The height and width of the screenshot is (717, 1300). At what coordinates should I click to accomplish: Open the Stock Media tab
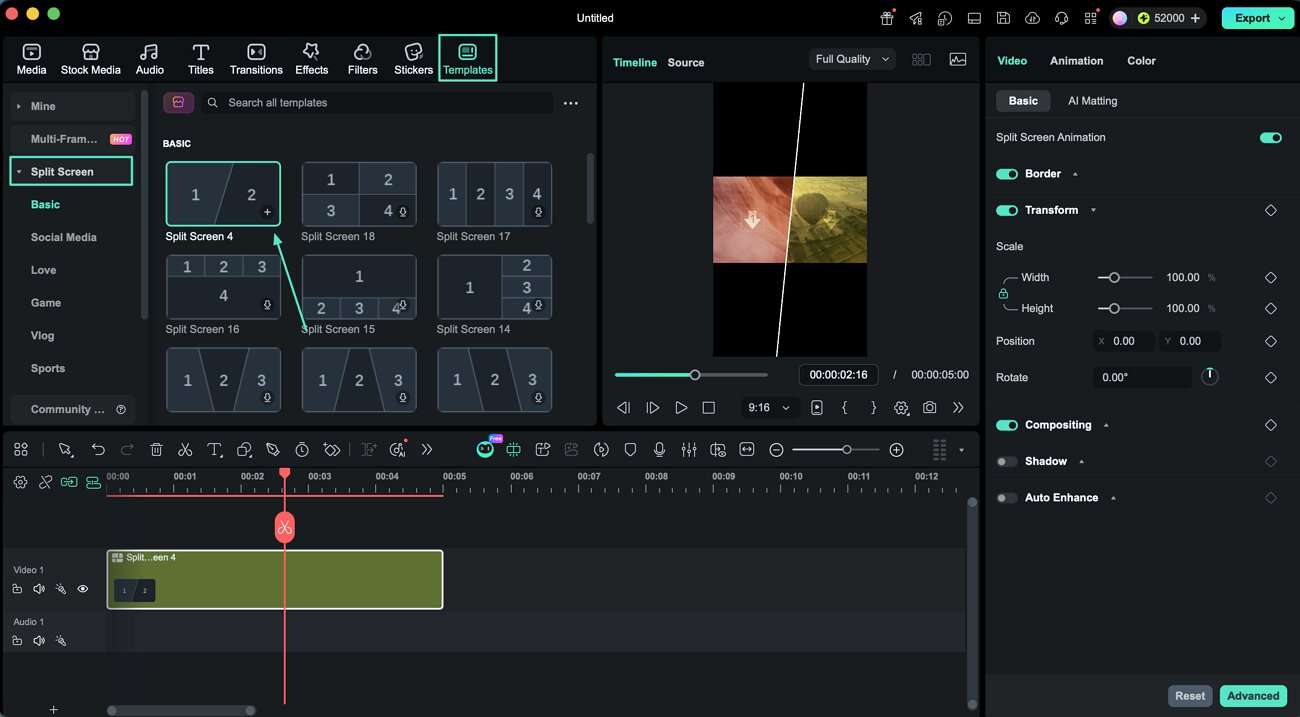[90, 59]
